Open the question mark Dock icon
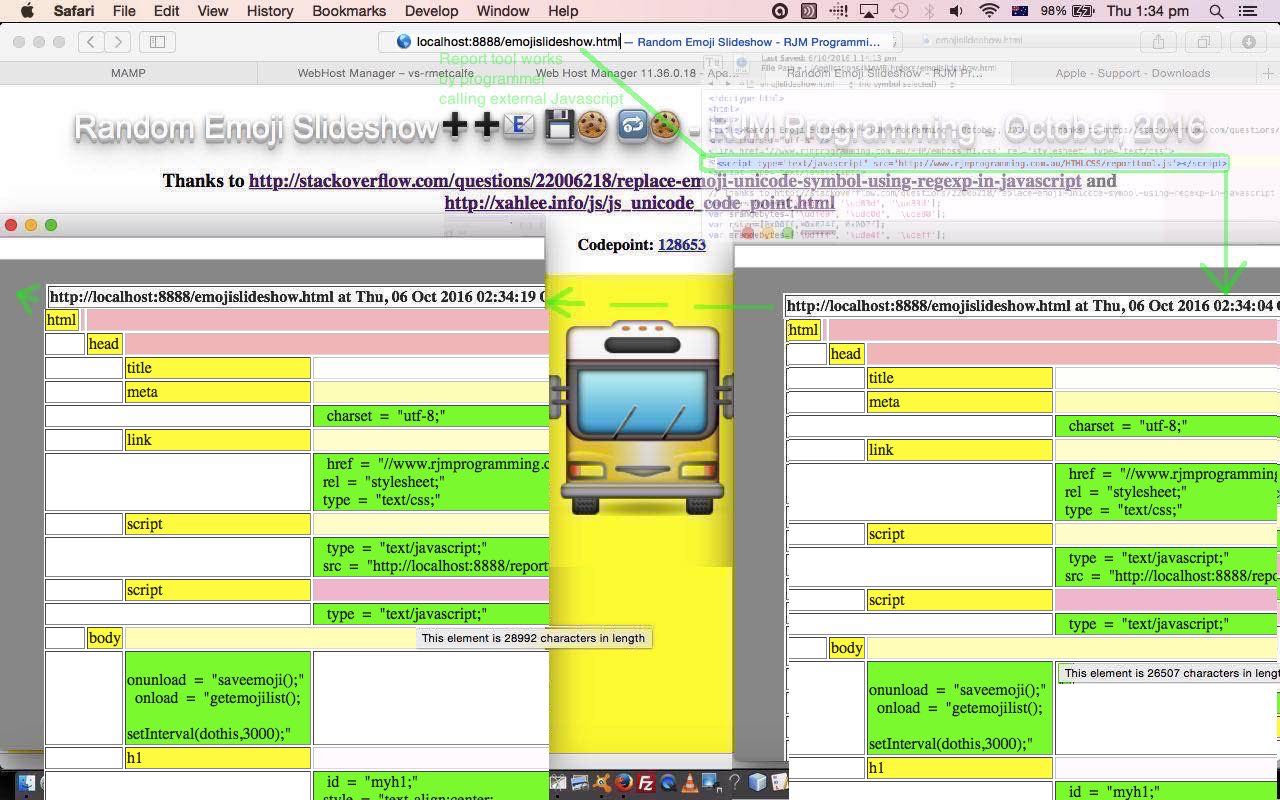This screenshot has width=1280, height=800. pyautogui.click(x=734, y=783)
